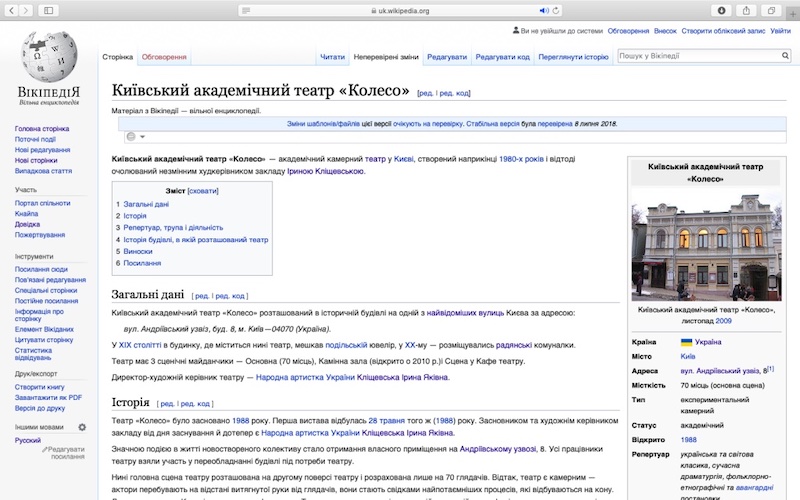Select the Читати tab

pyautogui.click(x=332, y=57)
